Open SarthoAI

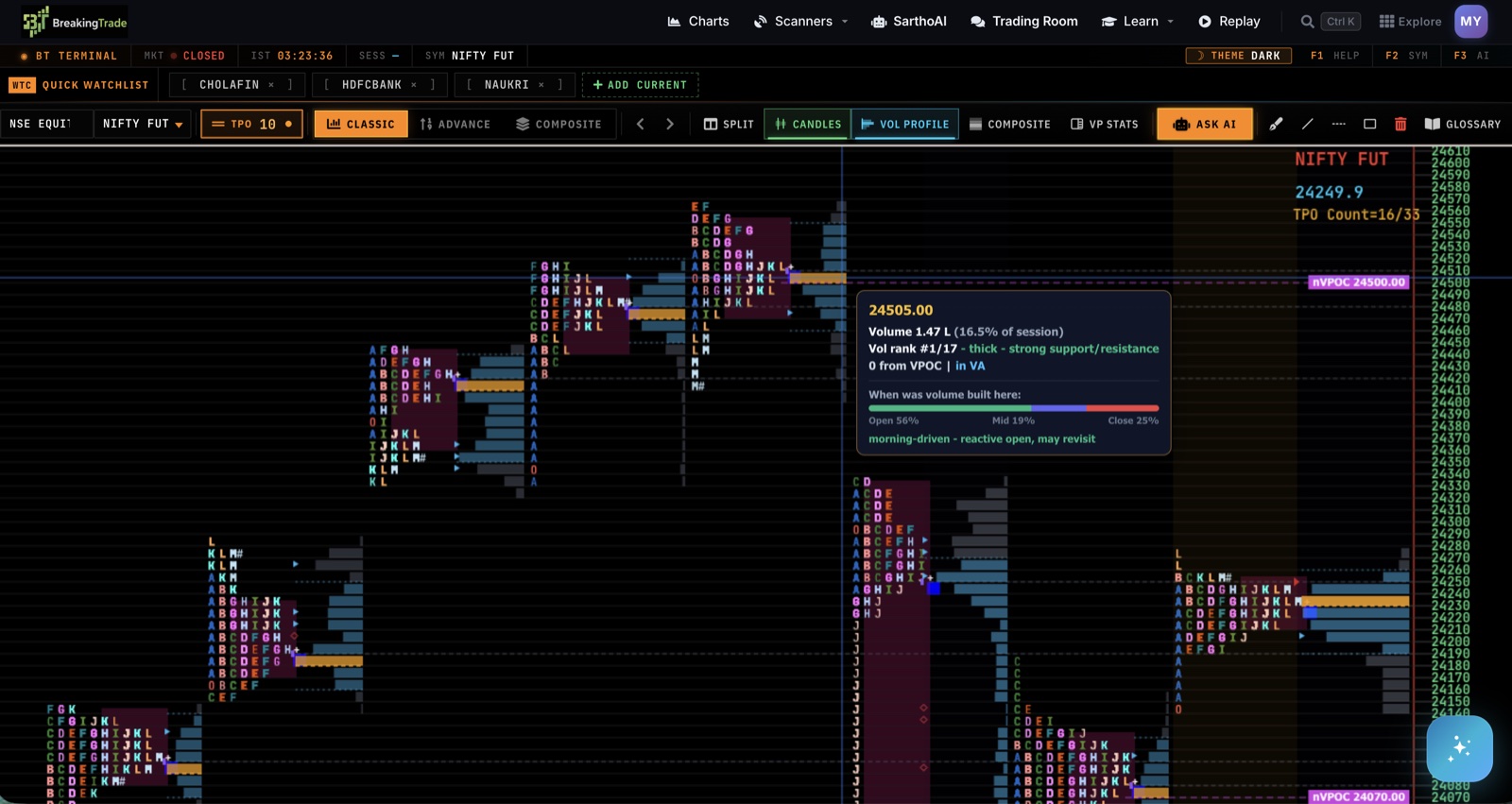click(x=908, y=21)
